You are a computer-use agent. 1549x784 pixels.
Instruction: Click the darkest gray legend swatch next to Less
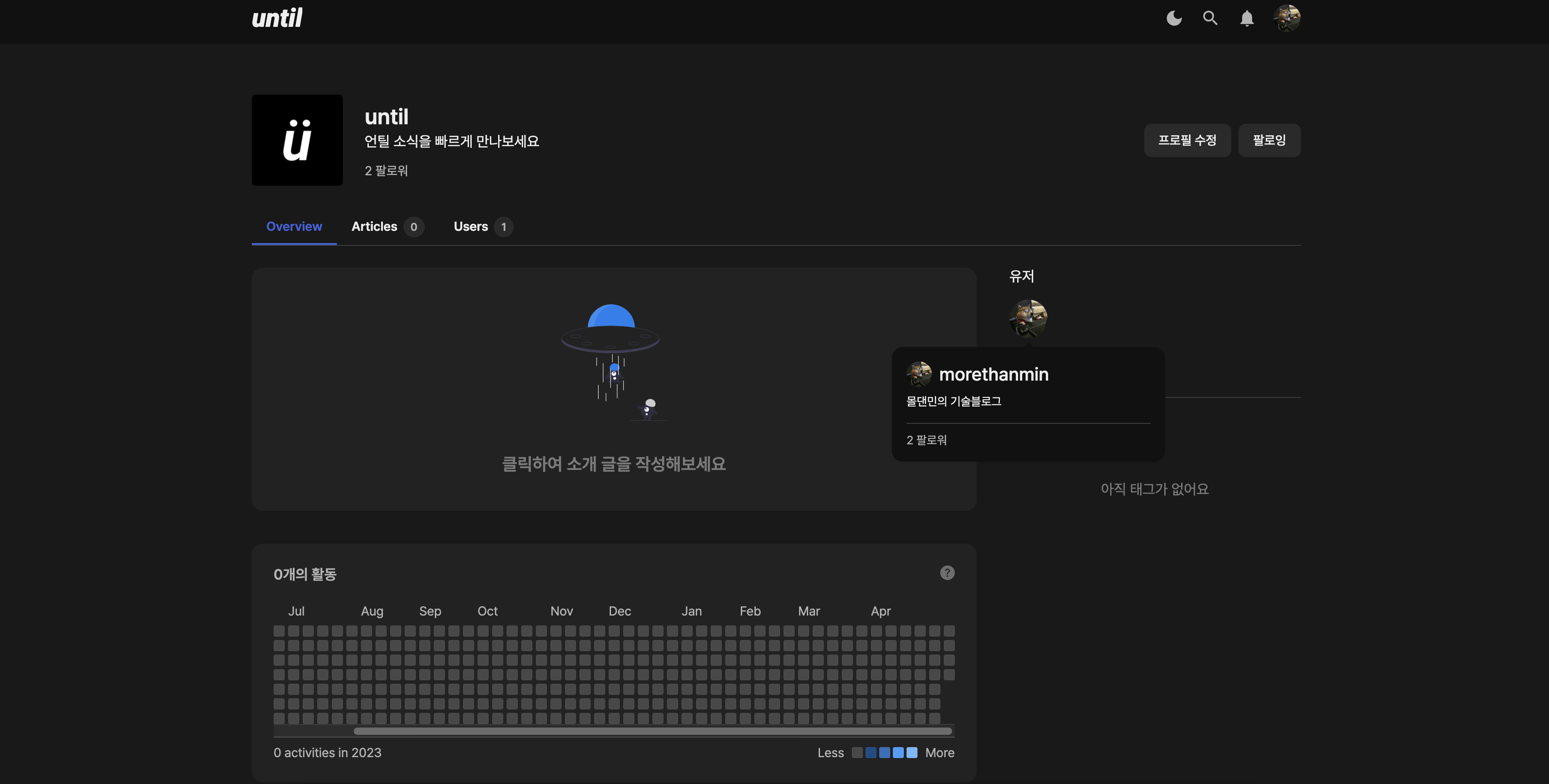pyautogui.click(x=857, y=753)
